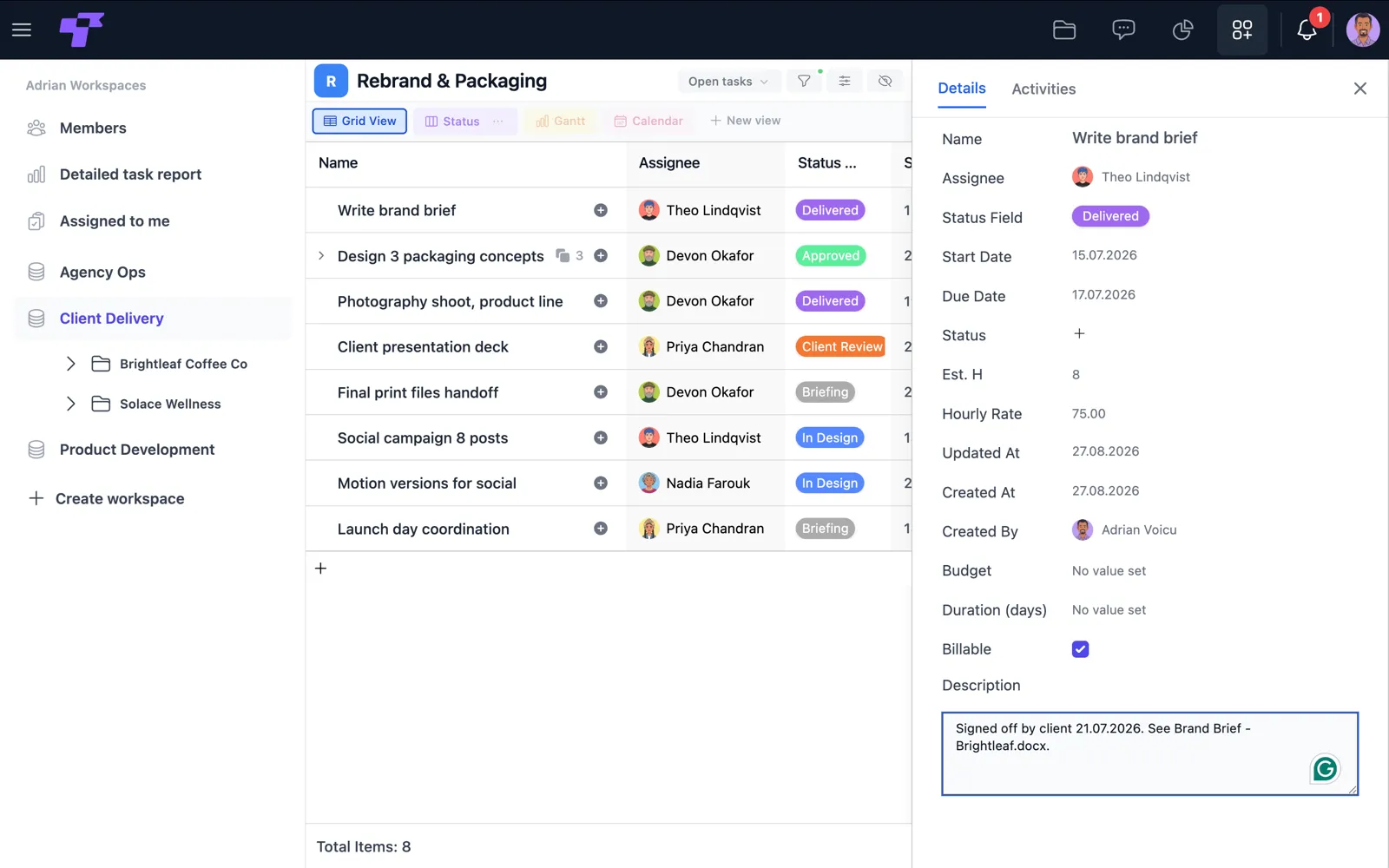
Task: Add new row with plus below table
Action: 320,569
